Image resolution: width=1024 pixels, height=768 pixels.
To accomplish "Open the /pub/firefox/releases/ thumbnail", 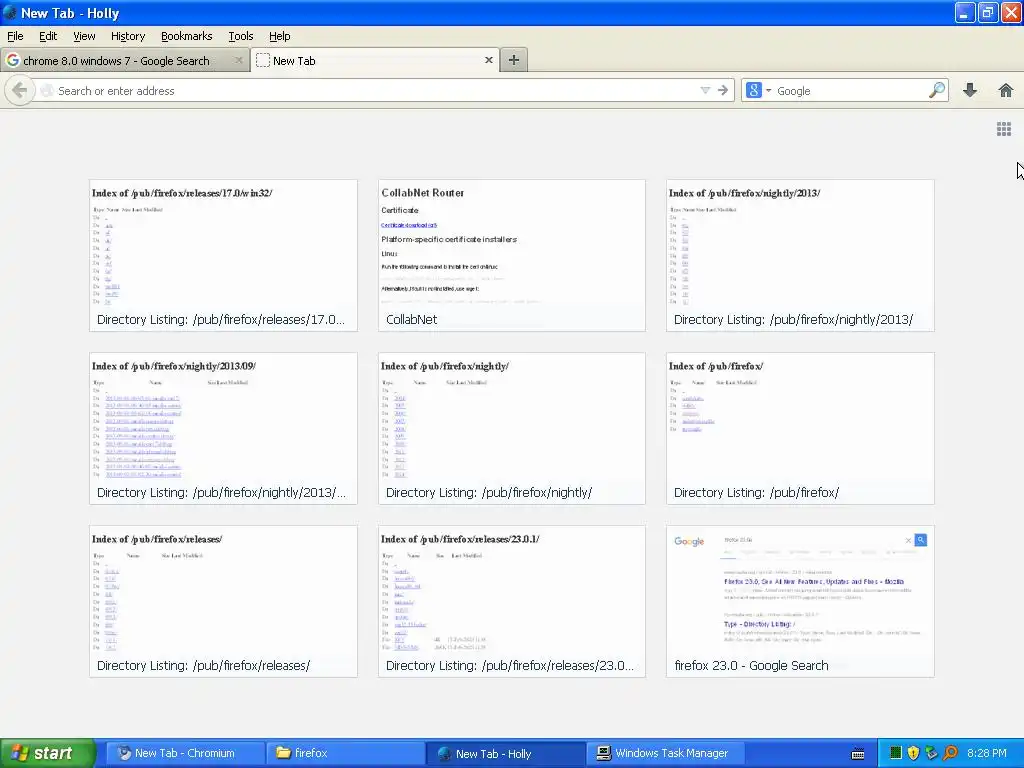I will tap(223, 601).
